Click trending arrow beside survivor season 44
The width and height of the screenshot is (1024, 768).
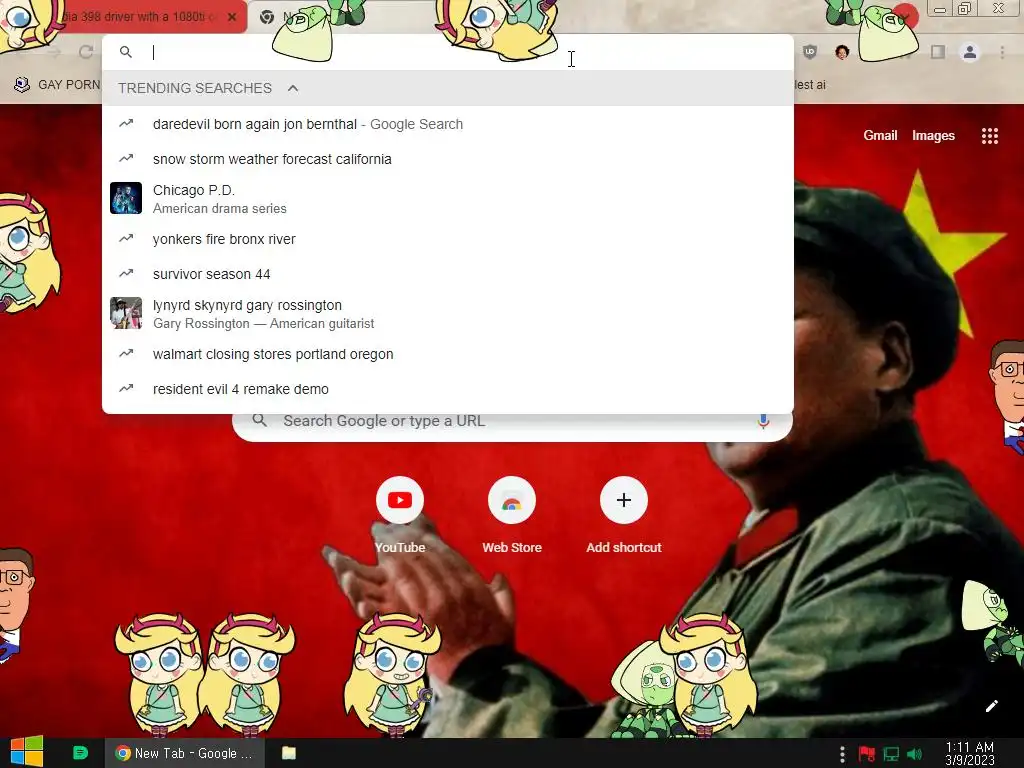pos(126,273)
